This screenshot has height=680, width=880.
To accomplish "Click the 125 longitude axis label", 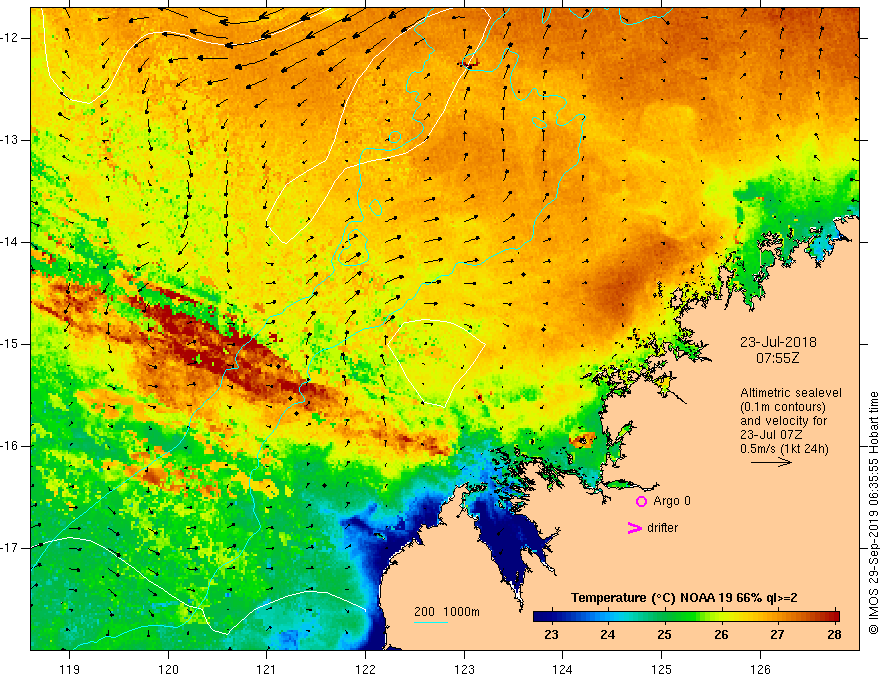I will point(662,669).
